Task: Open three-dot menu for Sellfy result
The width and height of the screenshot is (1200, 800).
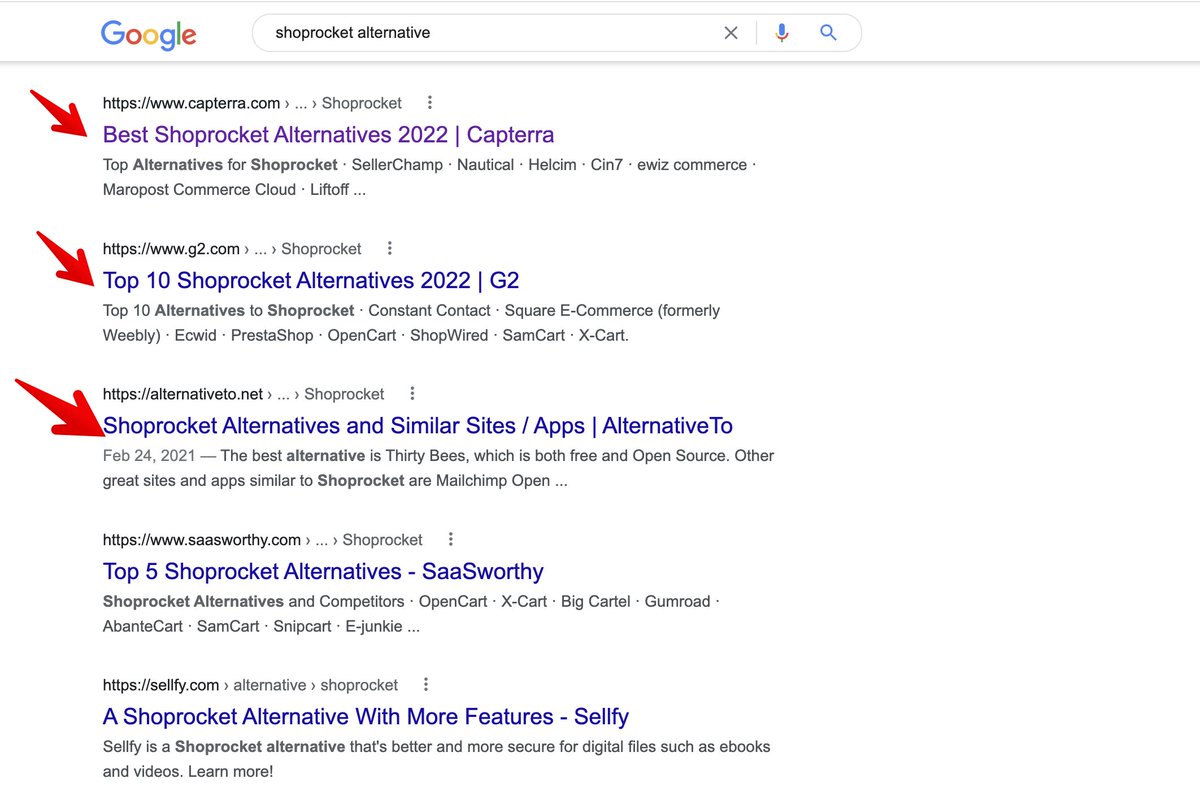Action: (426, 685)
